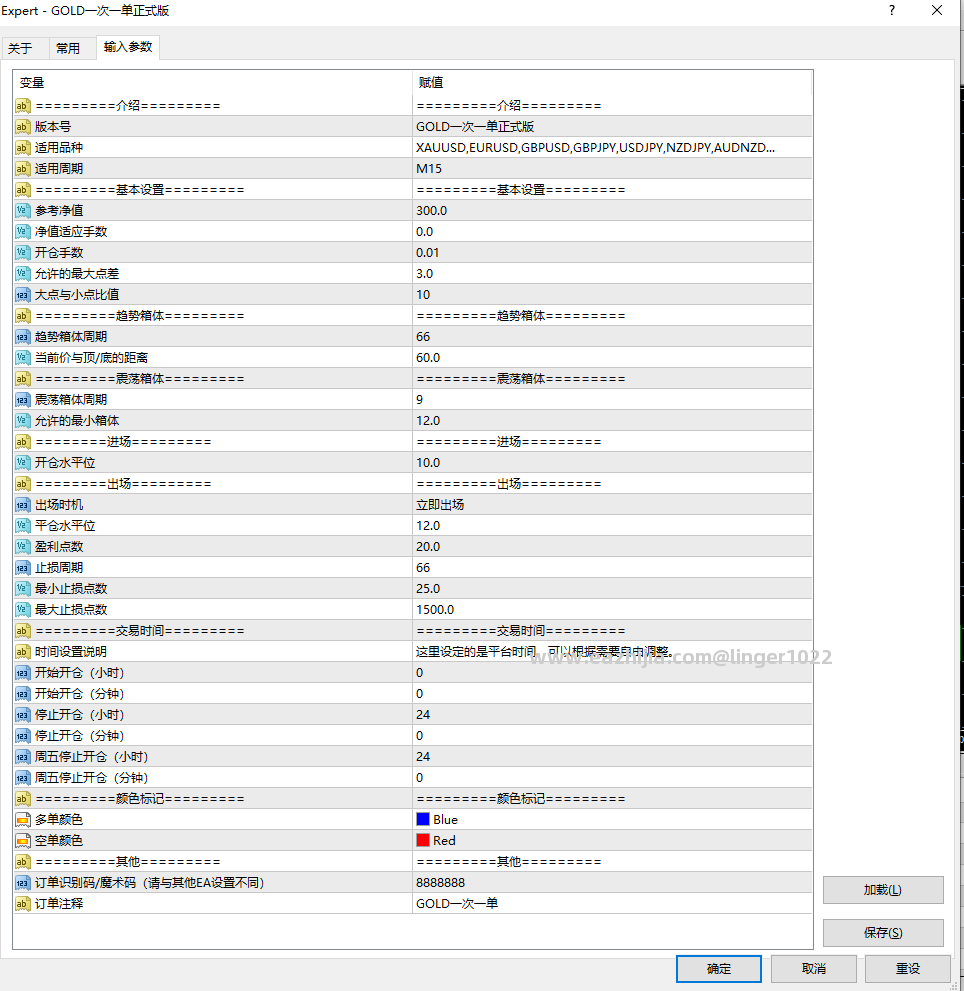Image resolution: width=964 pixels, height=991 pixels.
Task: Click the icon beside 版本号 row
Action: [23, 126]
